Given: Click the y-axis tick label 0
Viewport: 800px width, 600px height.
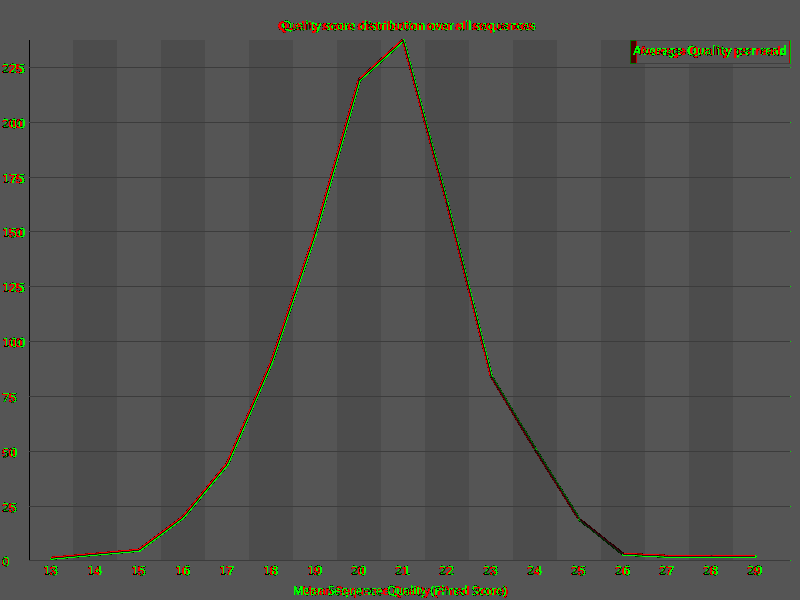Looking at the screenshot, I should point(6,562).
